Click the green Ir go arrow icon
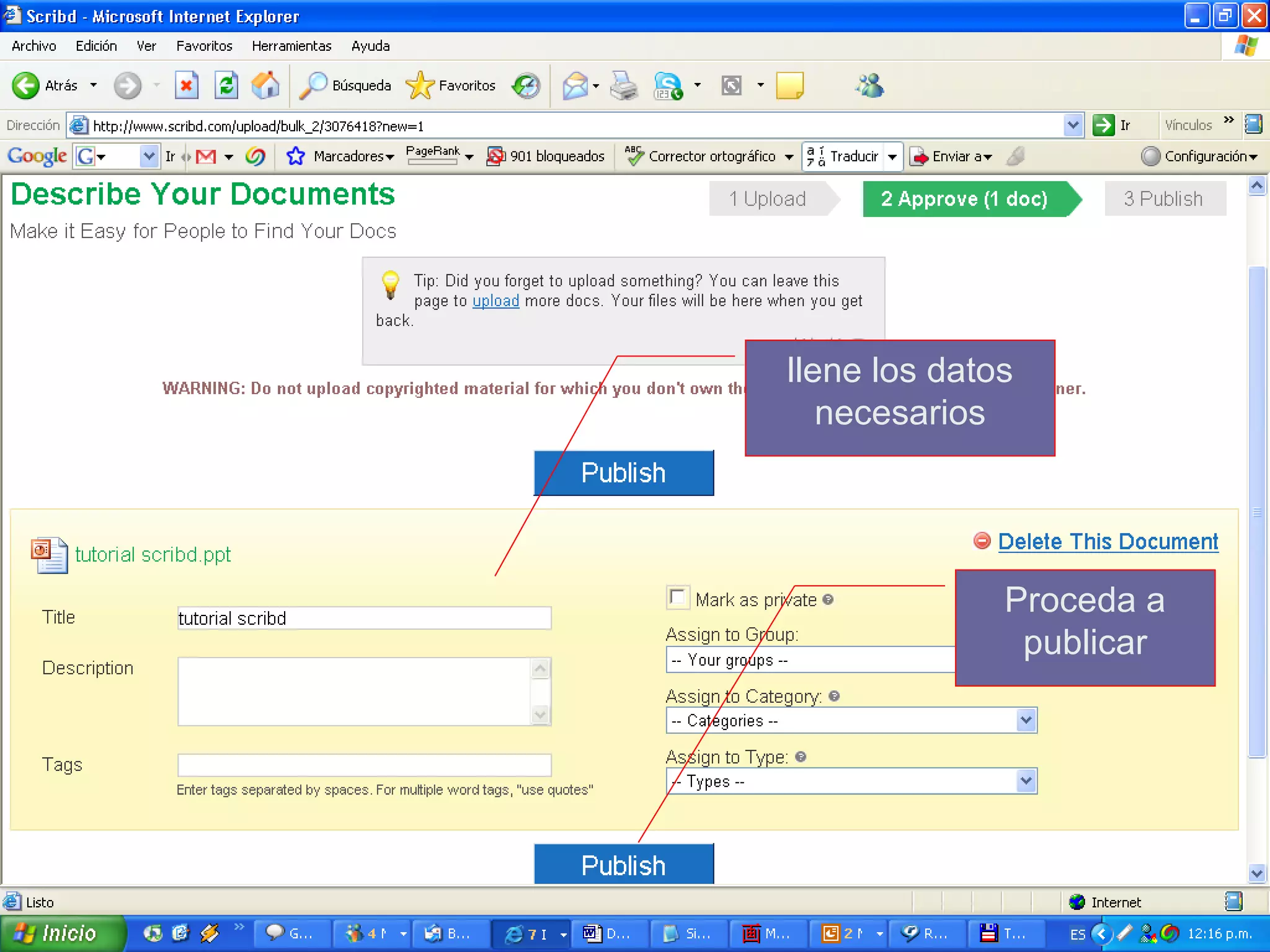 pyautogui.click(x=1103, y=125)
